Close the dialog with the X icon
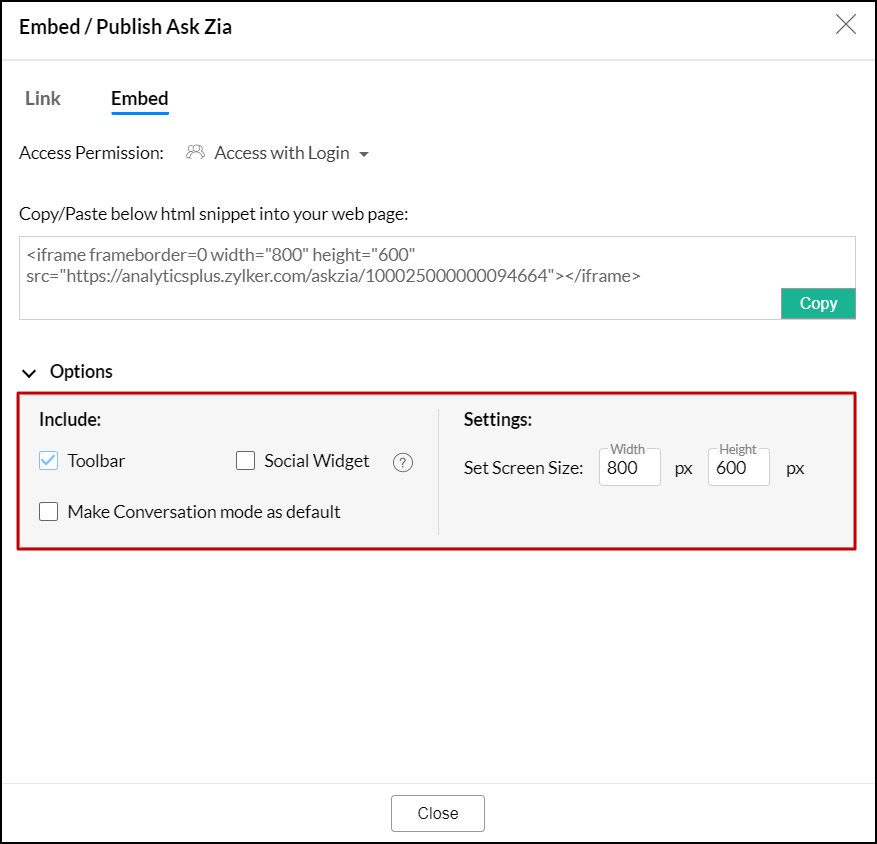877x844 pixels. tap(846, 25)
